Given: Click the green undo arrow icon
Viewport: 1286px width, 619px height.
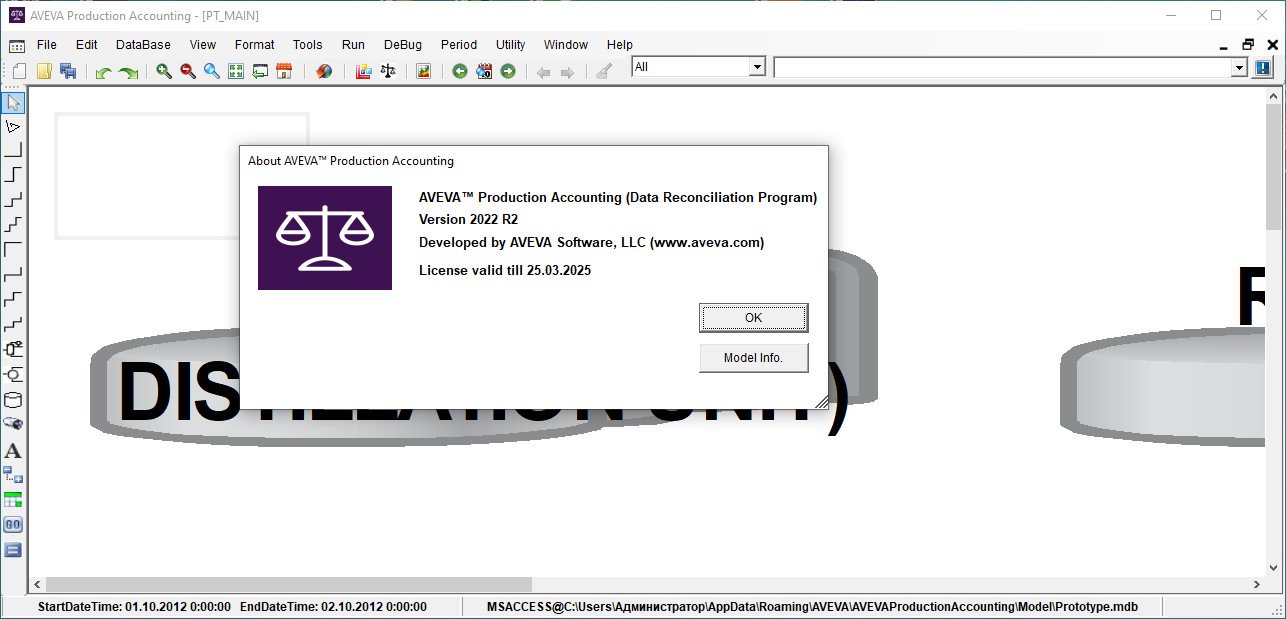Looking at the screenshot, I should pos(103,71).
